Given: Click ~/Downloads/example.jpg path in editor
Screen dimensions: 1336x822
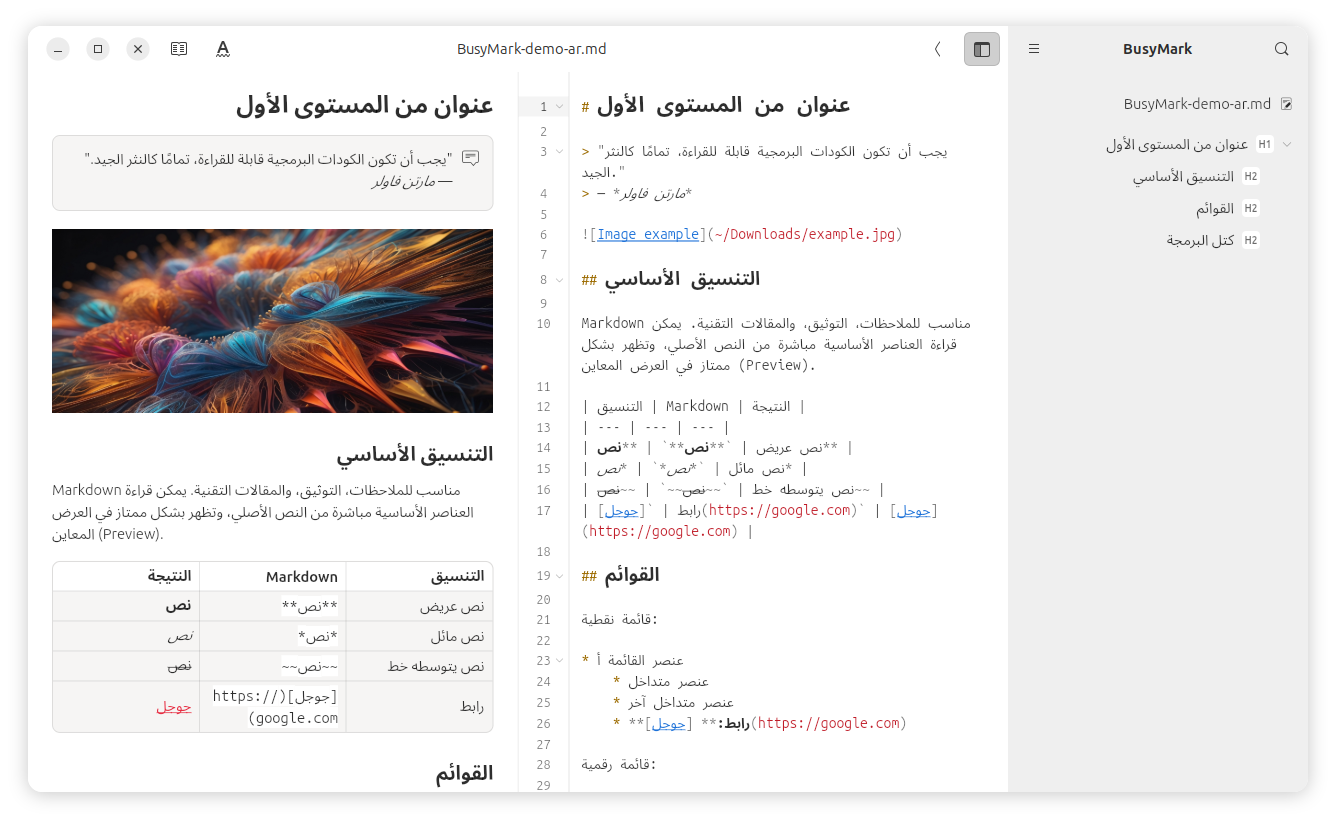Looking at the screenshot, I should (x=804, y=235).
